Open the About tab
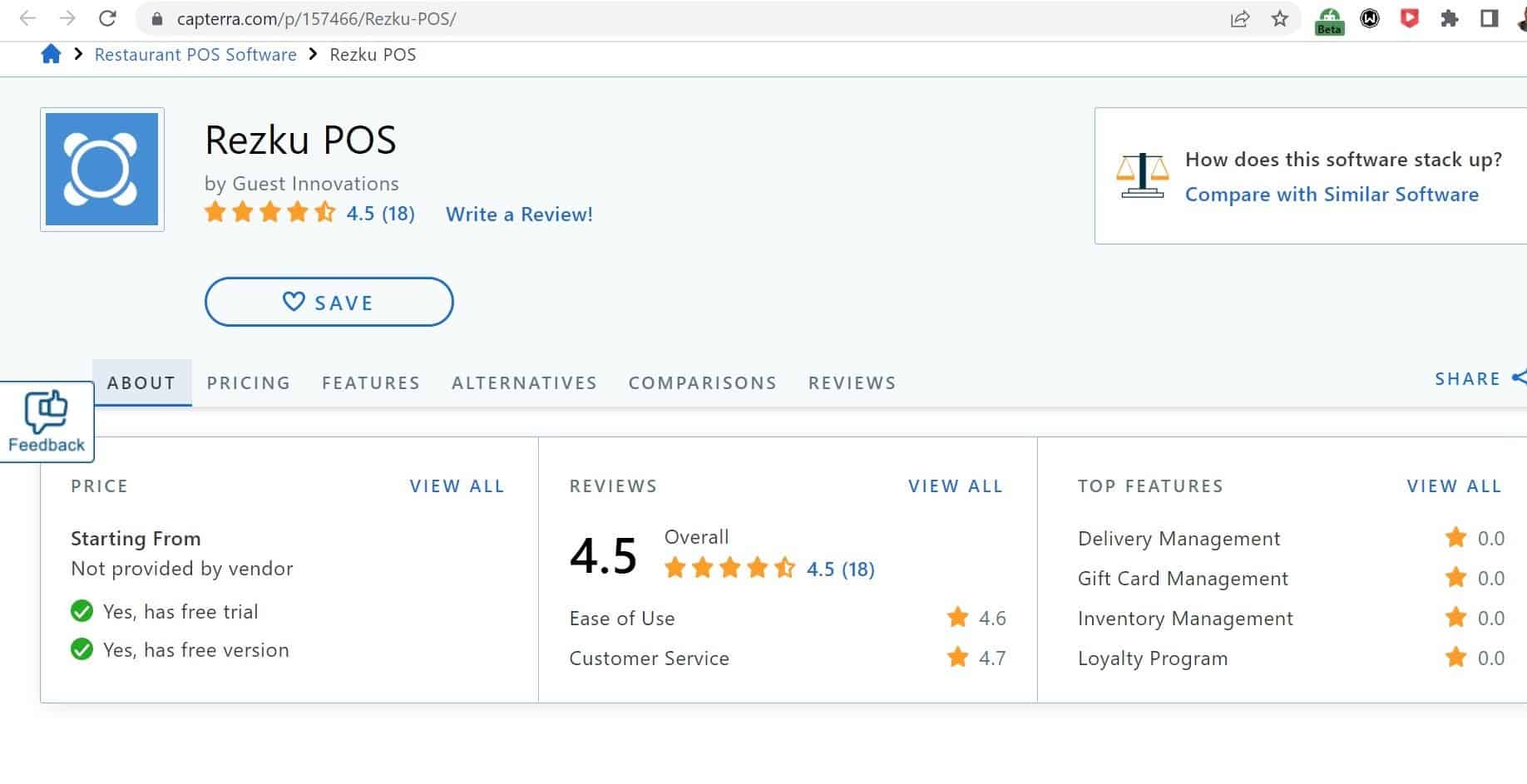Image resolution: width=1527 pixels, height=784 pixels. point(142,382)
